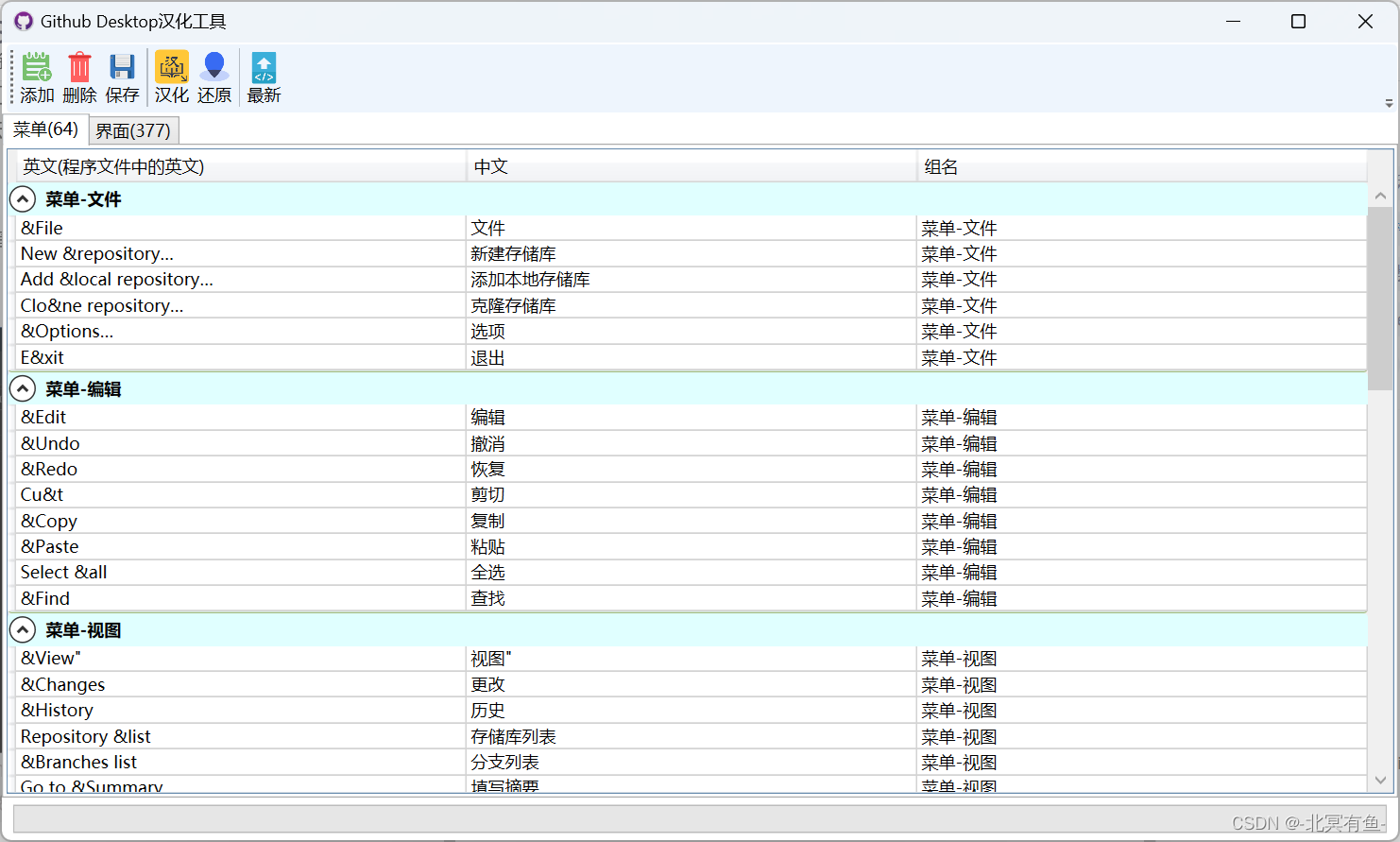
Task: Select the &History row
Action: coord(691,711)
